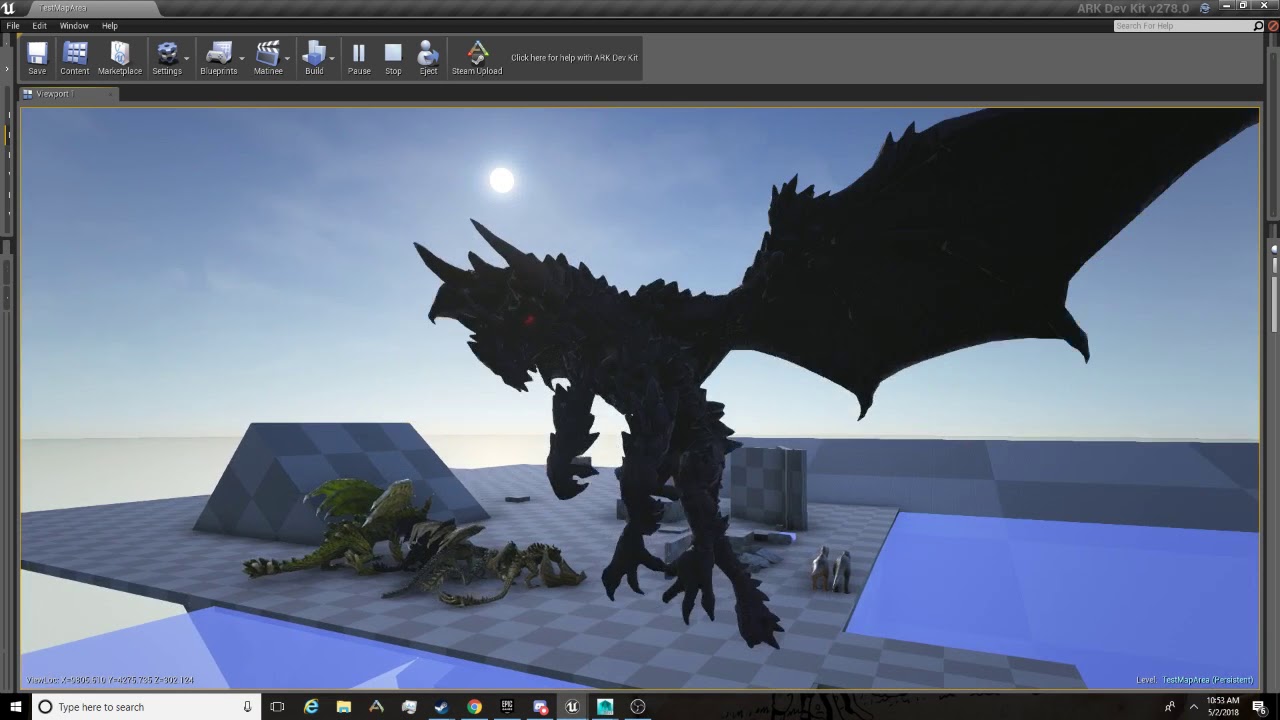The width and height of the screenshot is (1280, 720).
Task: Expand the Build options dropdown arrow
Action: (x=332, y=58)
